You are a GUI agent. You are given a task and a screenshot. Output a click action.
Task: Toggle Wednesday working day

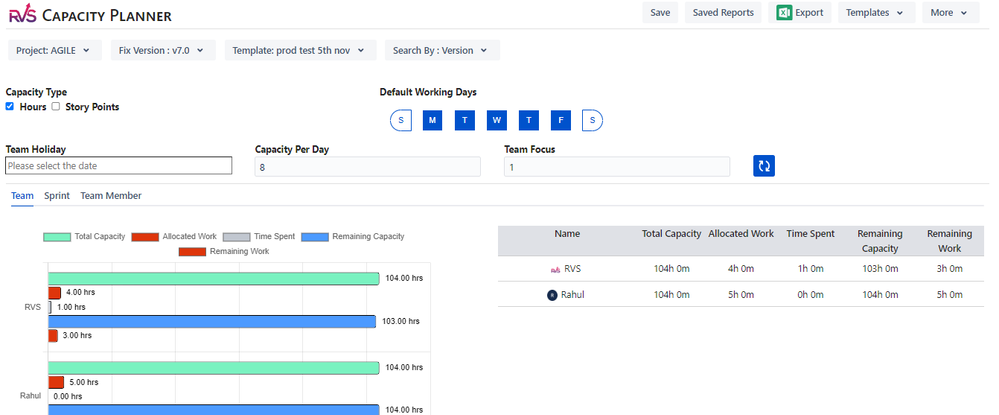(496, 120)
